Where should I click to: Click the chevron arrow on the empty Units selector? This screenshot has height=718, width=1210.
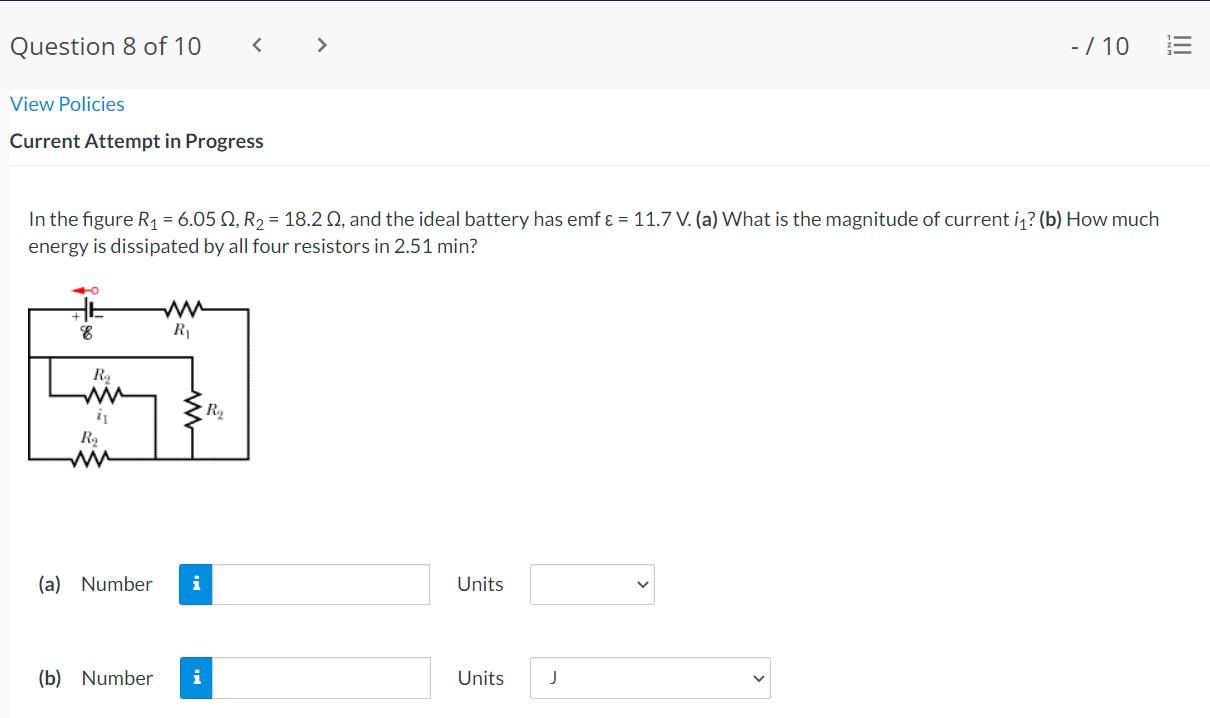point(643,585)
